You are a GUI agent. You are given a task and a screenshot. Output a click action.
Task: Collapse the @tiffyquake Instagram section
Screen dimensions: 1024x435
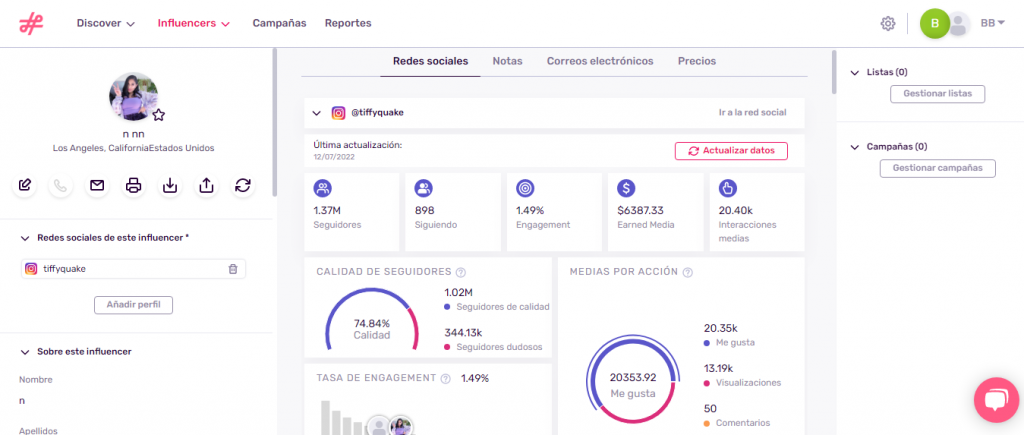pyautogui.click(x=317, y=114)
